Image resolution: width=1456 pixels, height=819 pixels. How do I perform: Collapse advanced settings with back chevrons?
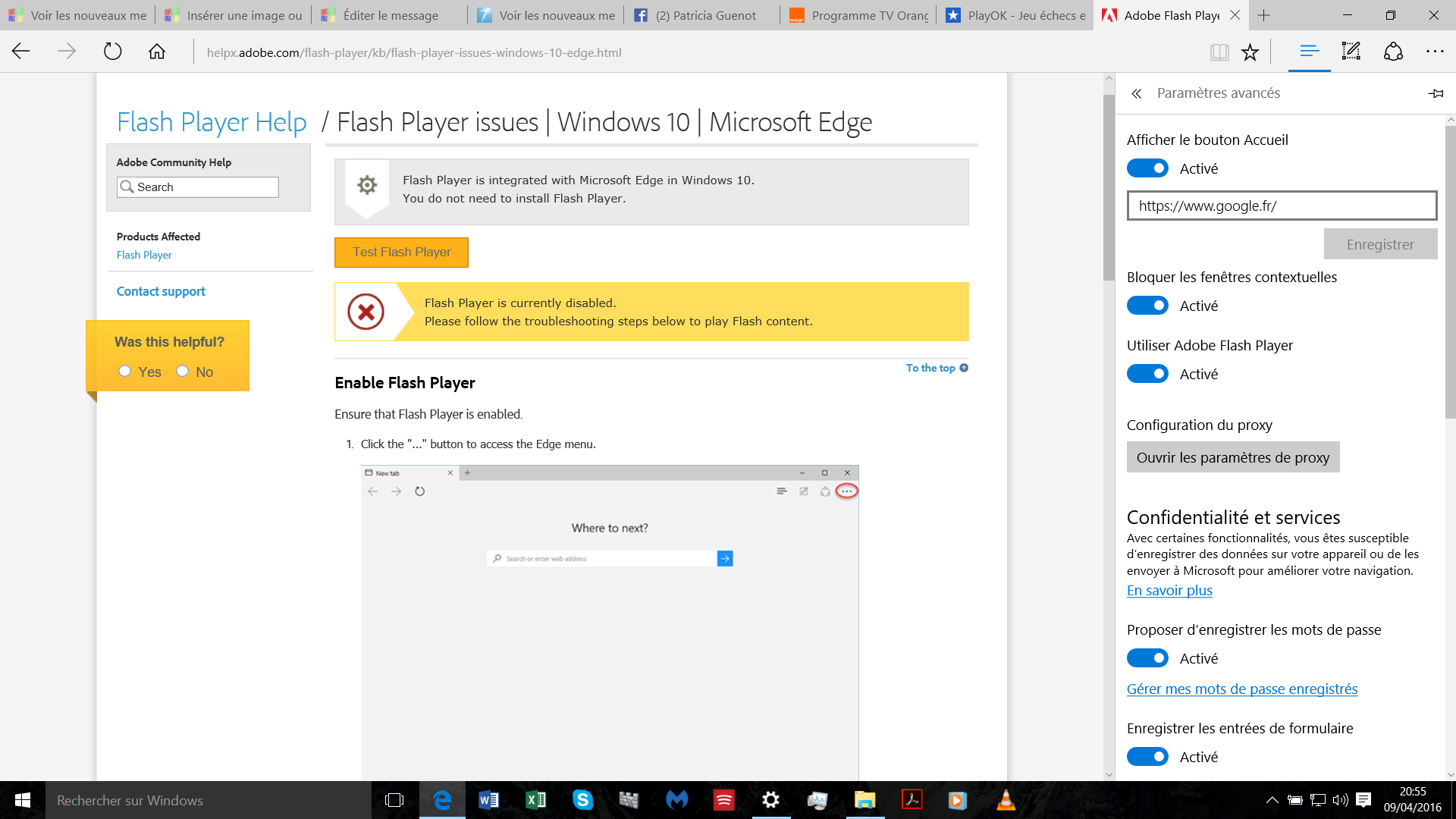[x=1136, y=93]
